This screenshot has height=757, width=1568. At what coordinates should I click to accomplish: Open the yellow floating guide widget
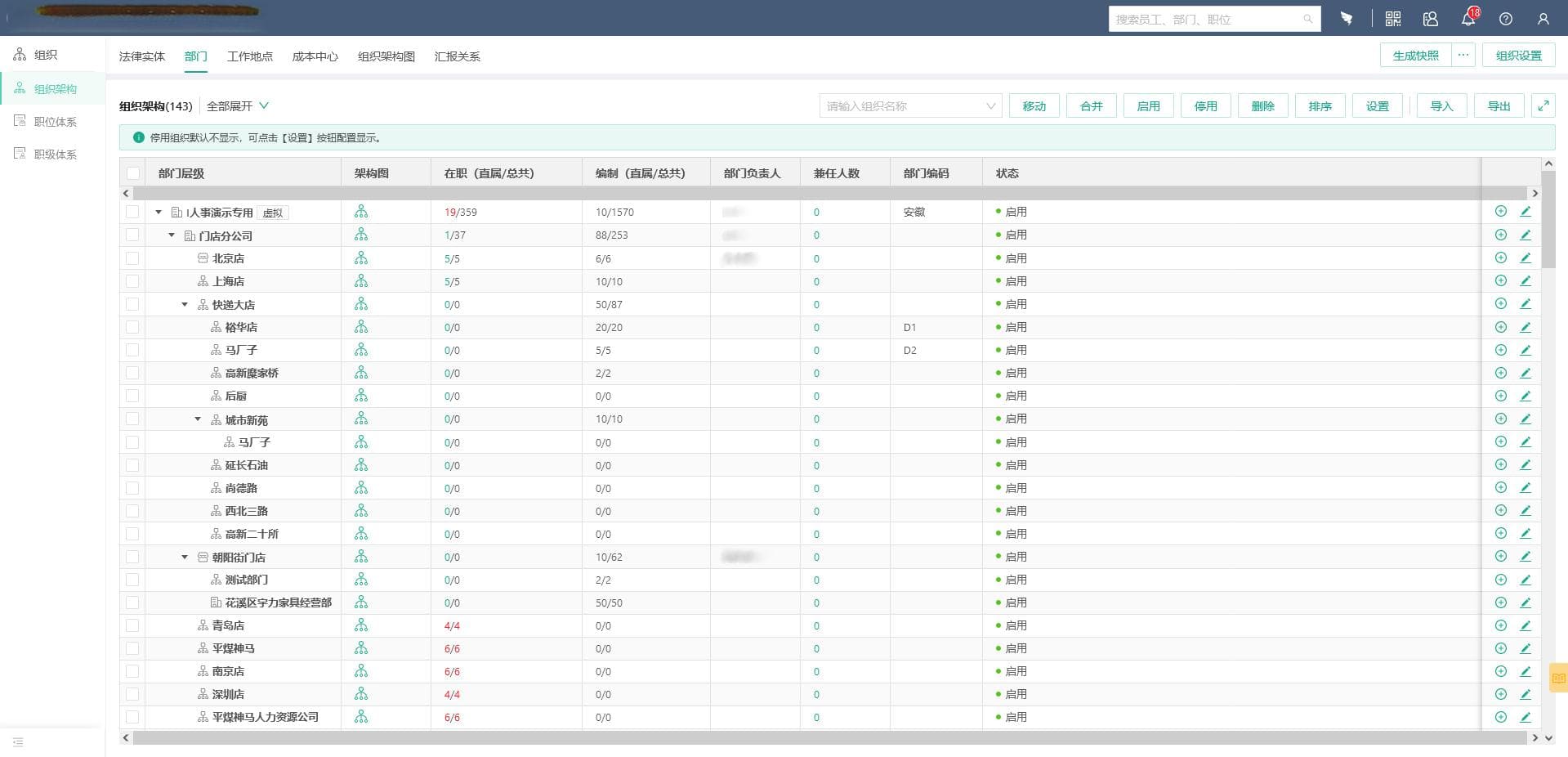click(1559, 678)
